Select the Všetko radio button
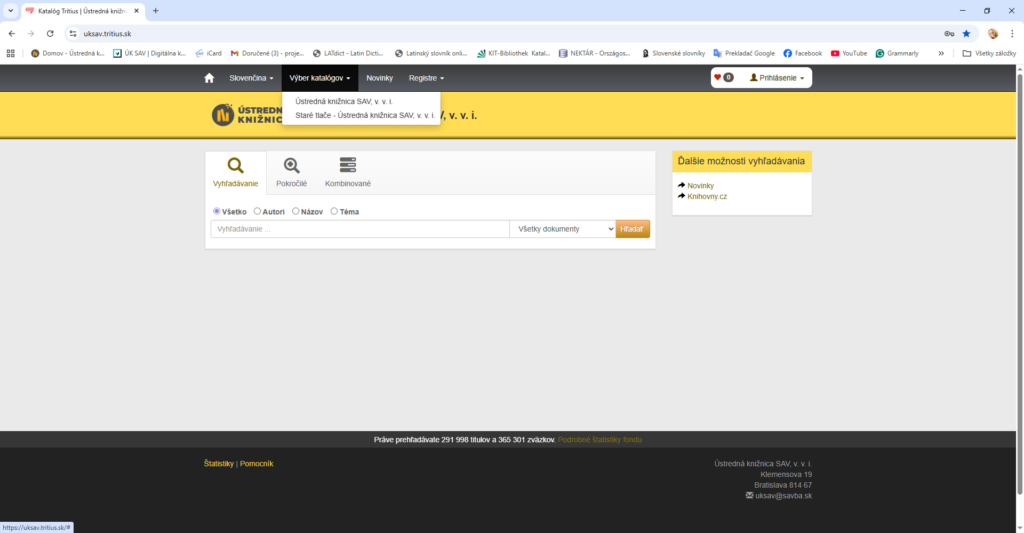1024x533 pixels. (x=217, y=211)
